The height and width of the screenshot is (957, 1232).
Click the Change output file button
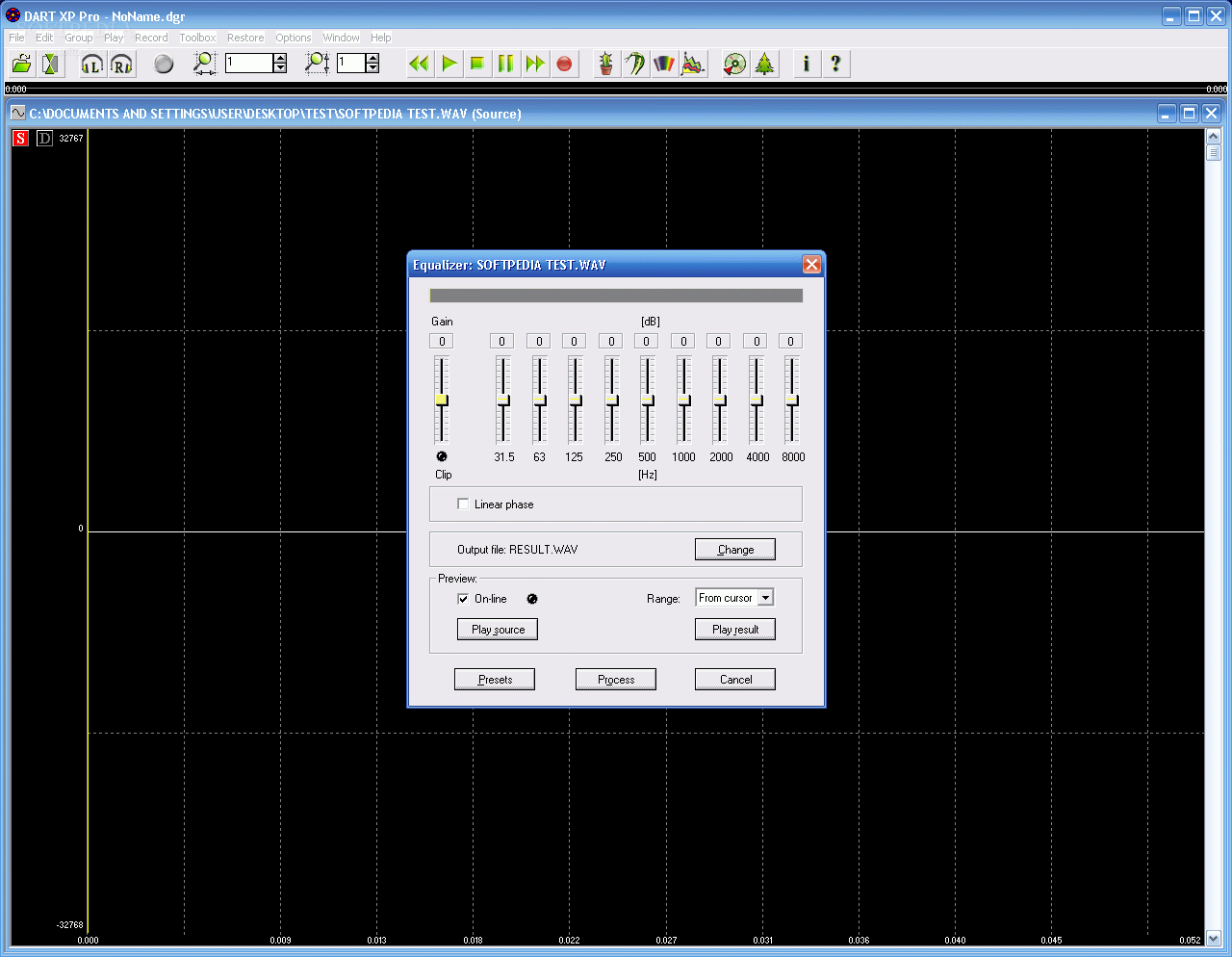click(735, 549)
